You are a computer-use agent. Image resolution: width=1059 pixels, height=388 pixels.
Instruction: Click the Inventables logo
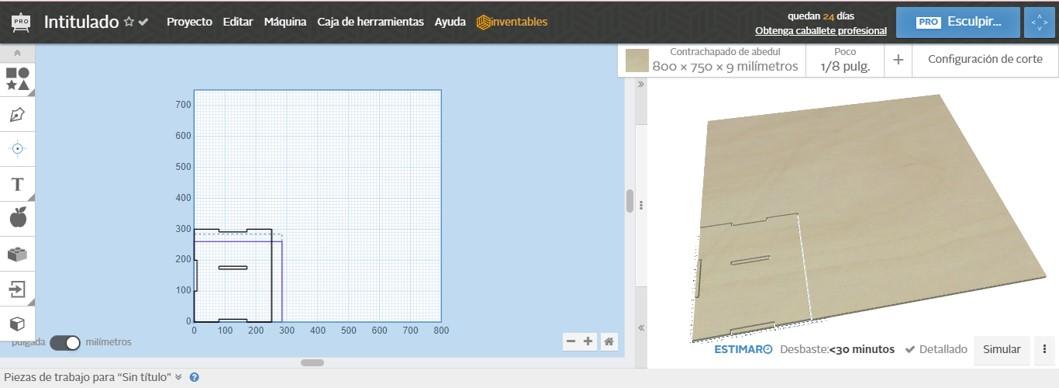pyautogui.click(x=512, y=22)
